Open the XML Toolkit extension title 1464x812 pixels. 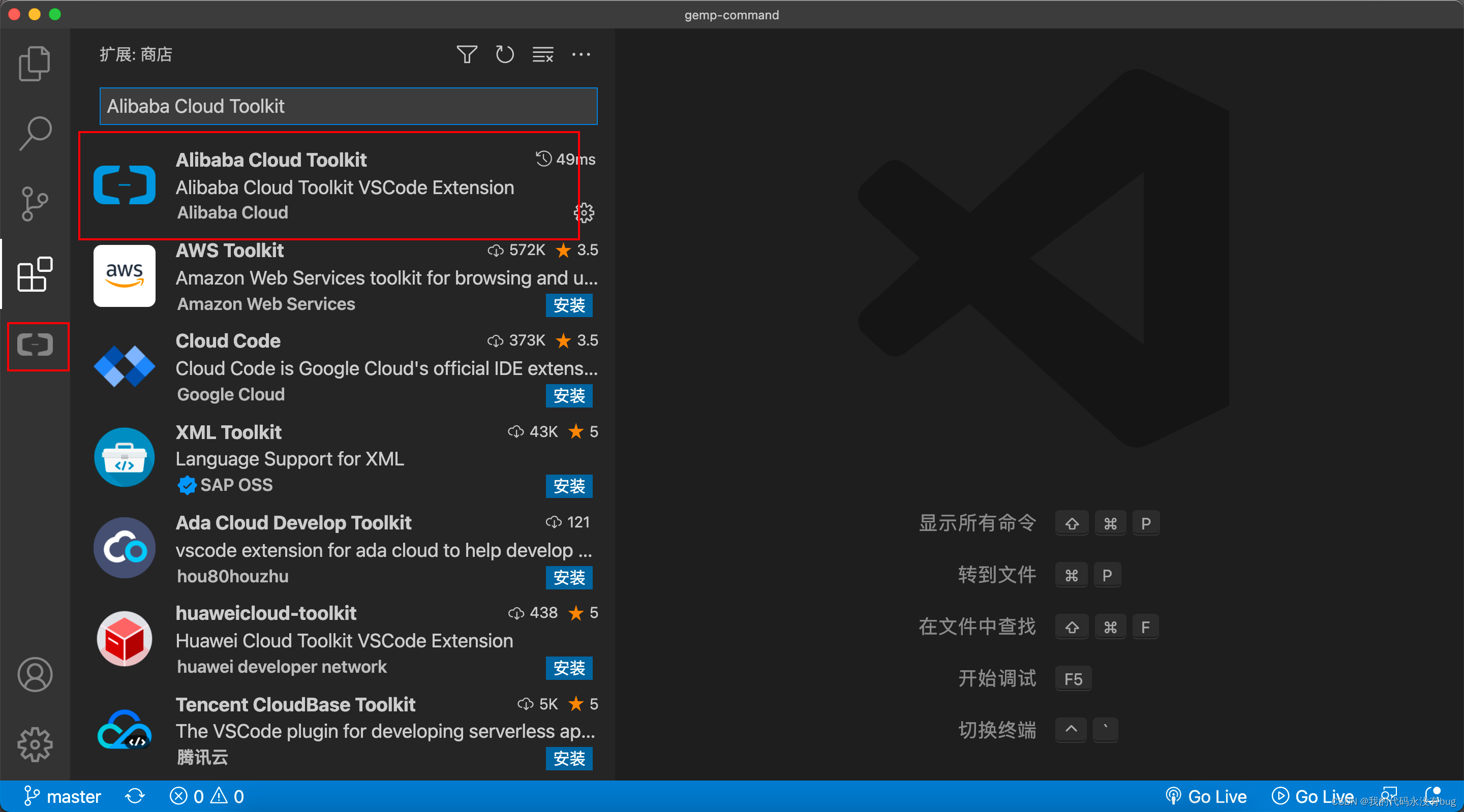(x=228, y=432)
